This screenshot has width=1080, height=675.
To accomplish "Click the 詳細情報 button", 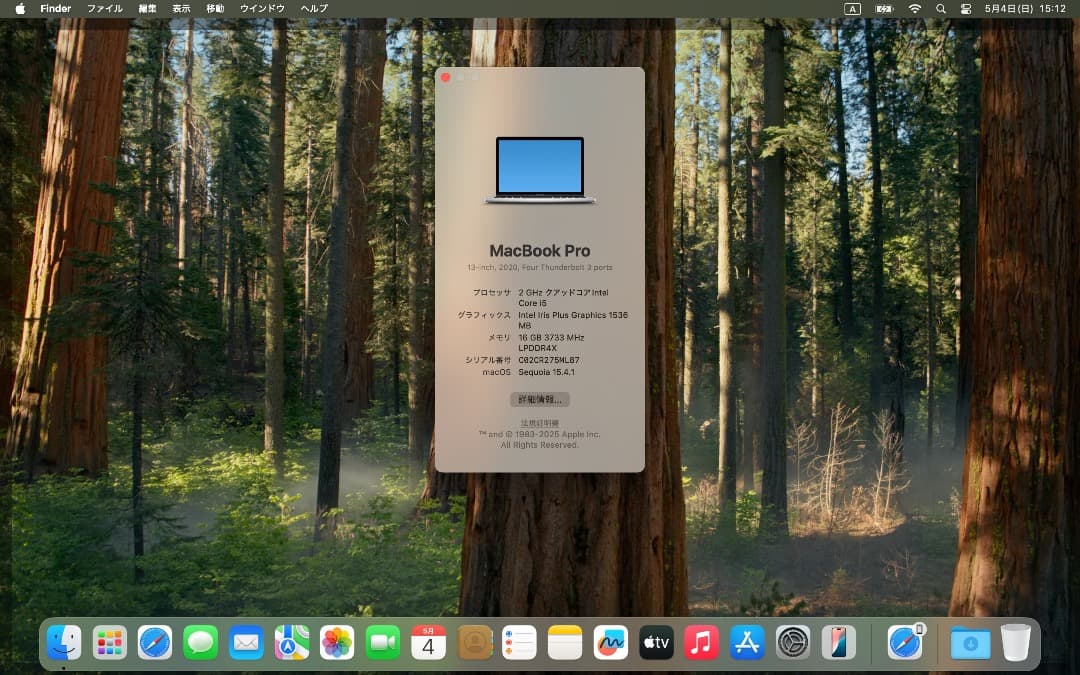I will [x=541, y=399].
